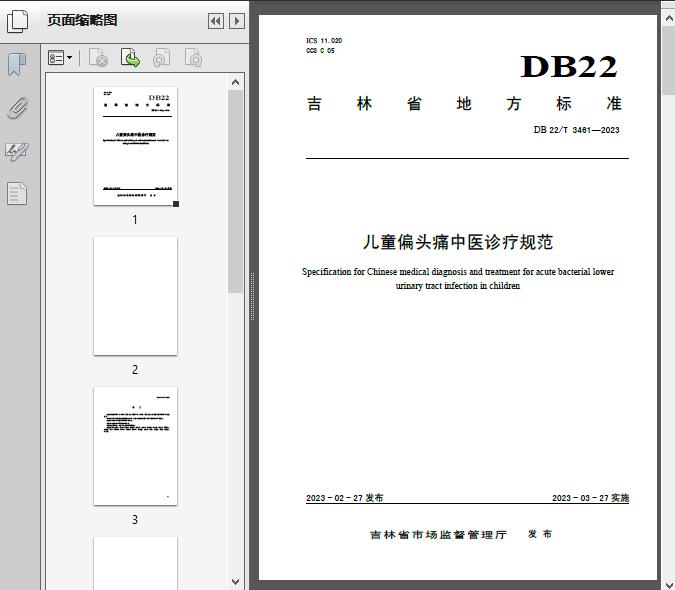The width and height of the screenshot is (675, 590).
Task: Click the rotate pages counterclockwise icon
Action: (x=161, y=58)
